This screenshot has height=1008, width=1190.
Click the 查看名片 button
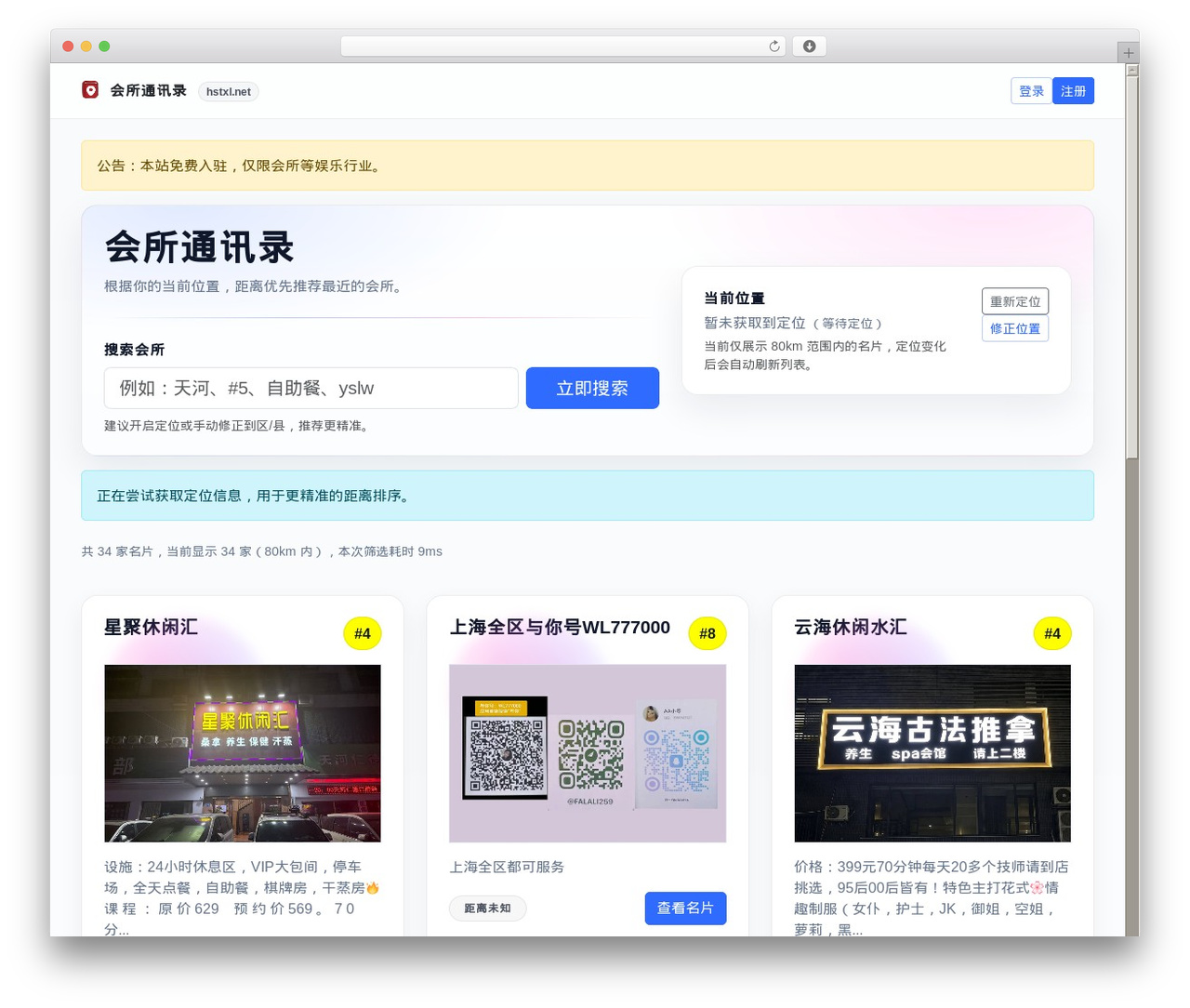coord(685,909)
